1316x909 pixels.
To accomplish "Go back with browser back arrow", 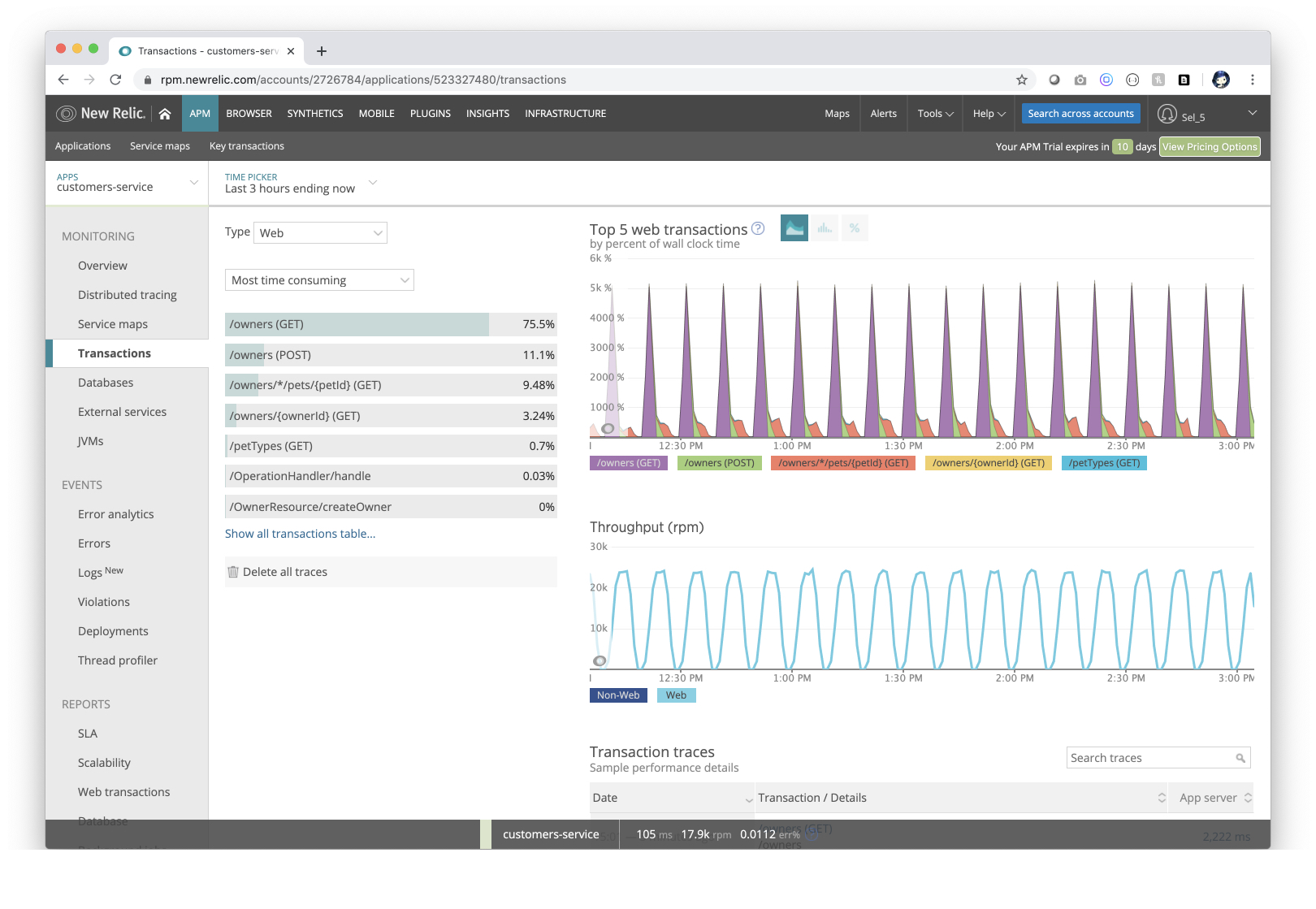I will [x=63, y=80].
